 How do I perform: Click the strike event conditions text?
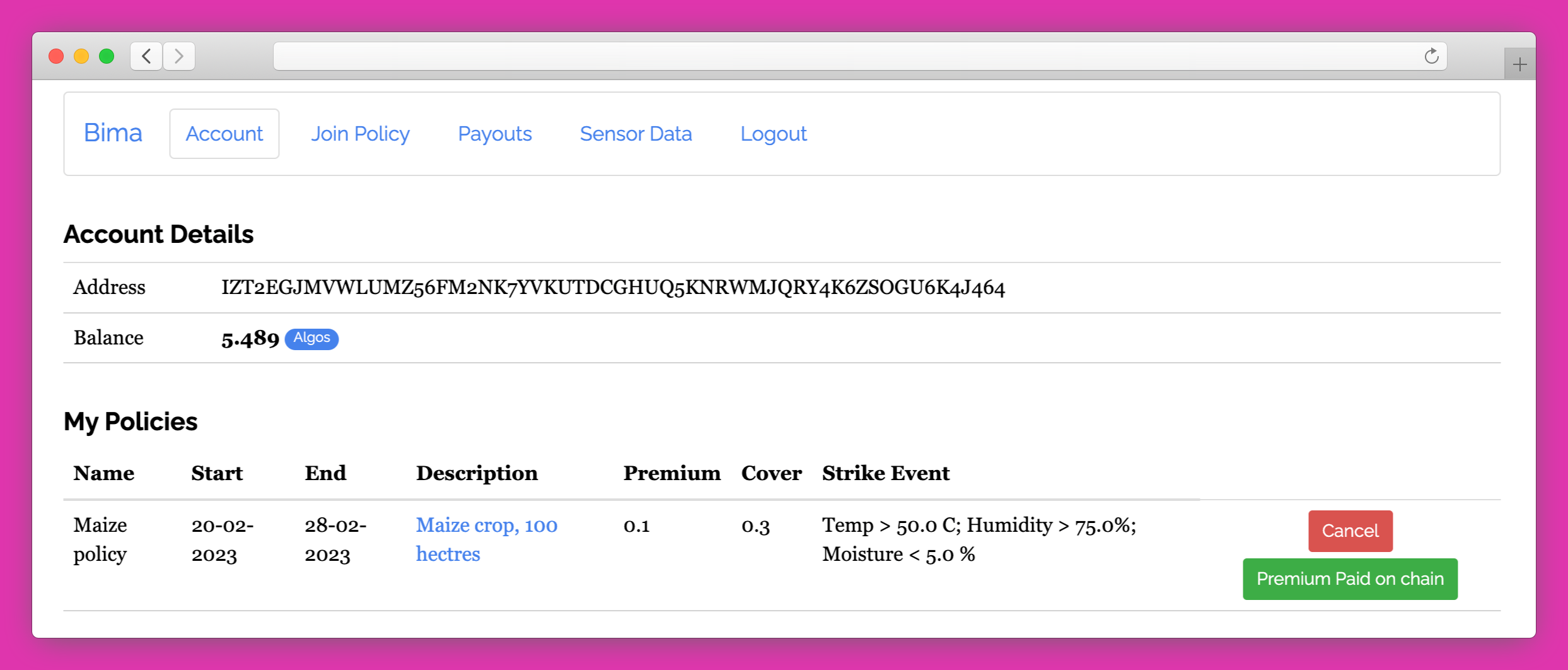click(x=979, y=539)
